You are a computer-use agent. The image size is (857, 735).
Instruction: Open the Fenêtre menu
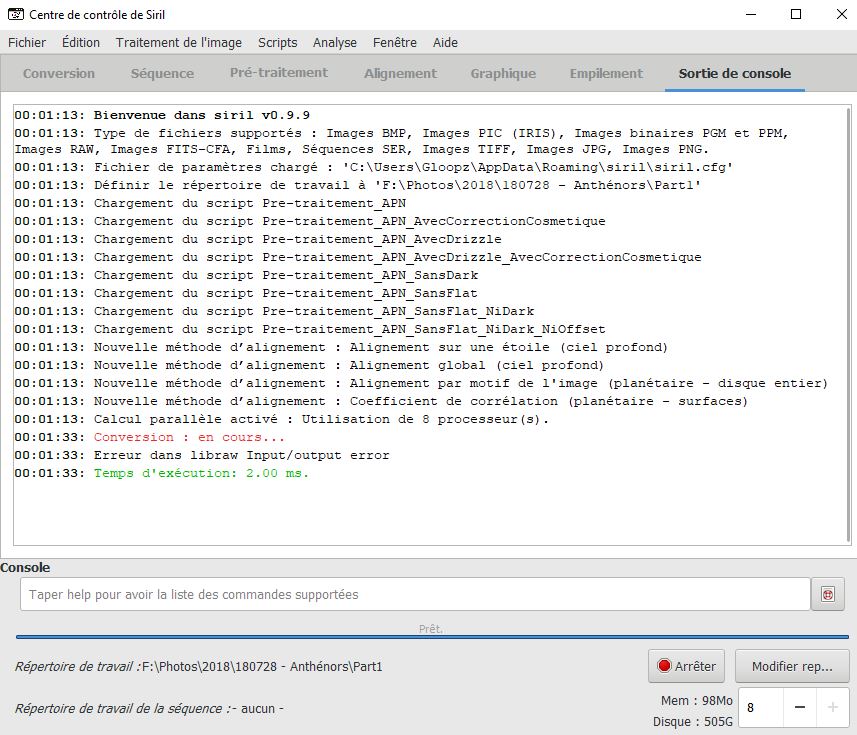point(395,43)
